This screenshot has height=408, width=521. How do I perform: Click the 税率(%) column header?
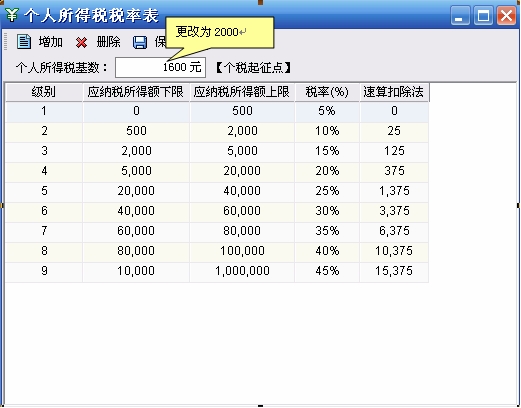click(x=327, y=92)
